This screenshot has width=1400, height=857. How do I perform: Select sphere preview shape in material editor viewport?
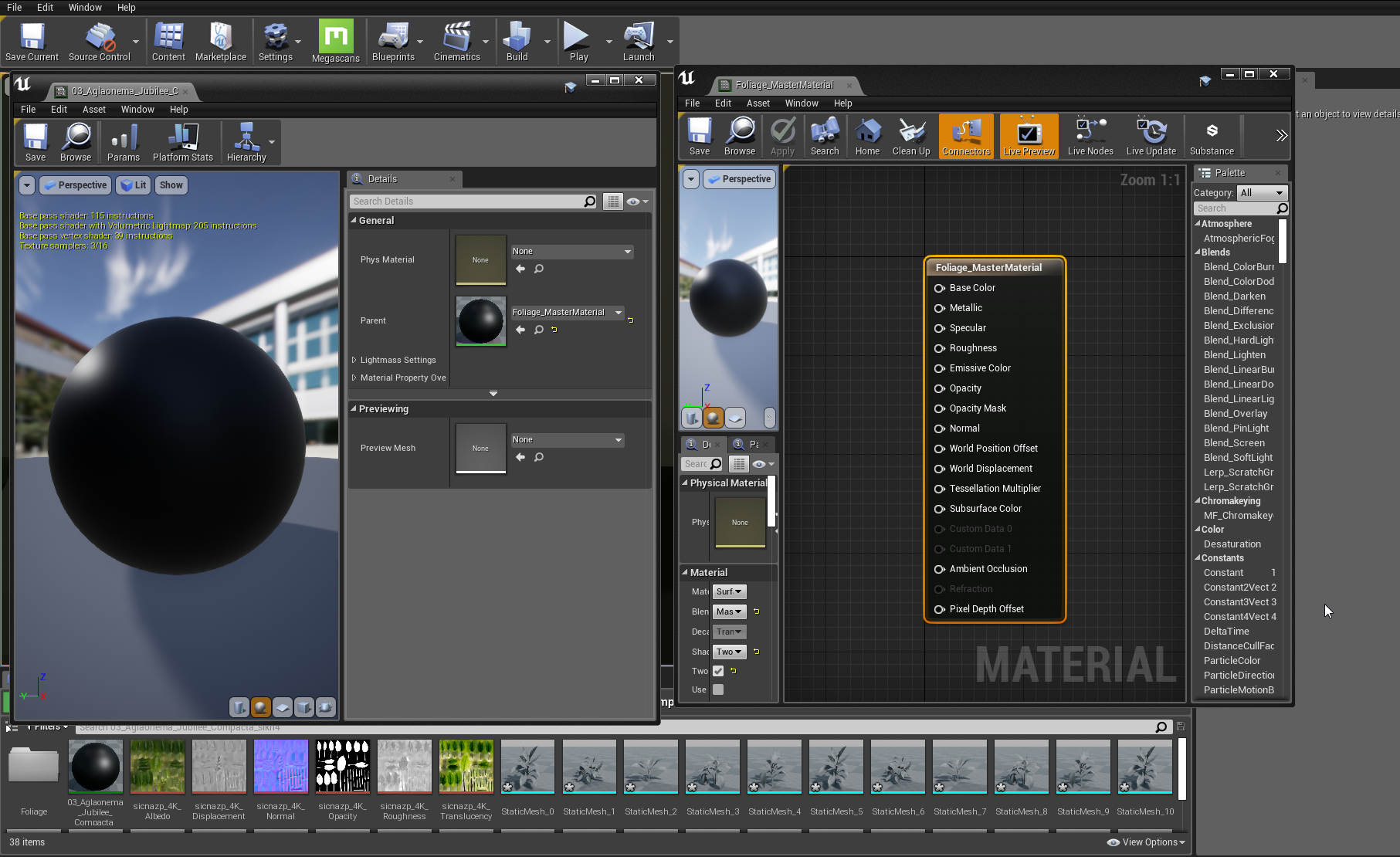[x=714, y=418]
